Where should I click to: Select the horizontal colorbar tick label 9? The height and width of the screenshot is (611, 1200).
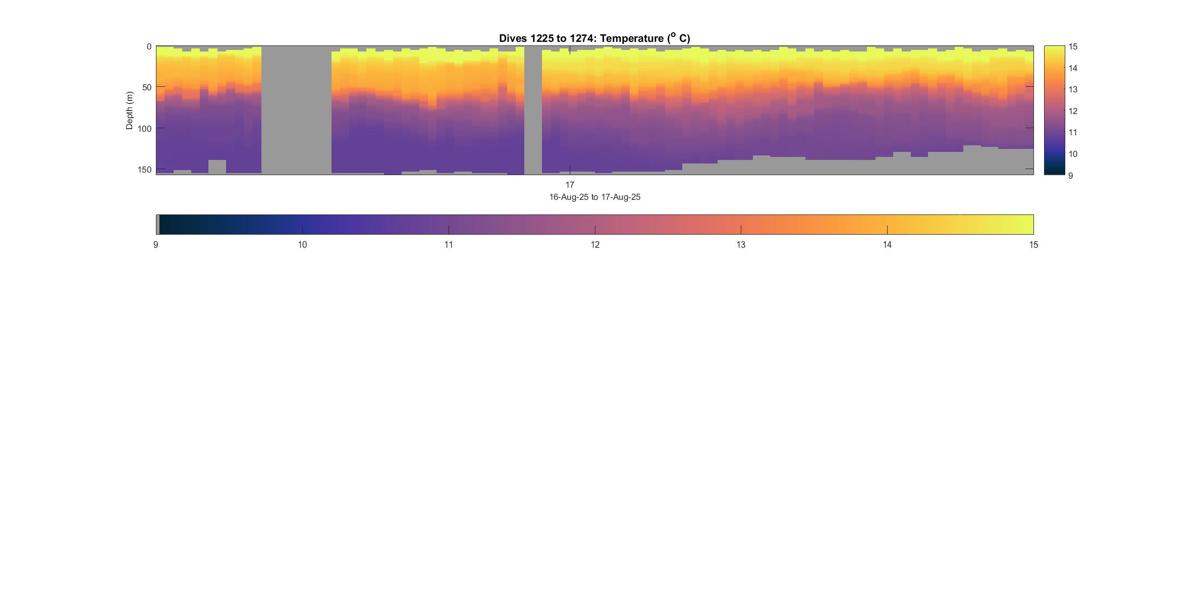[156, 244]
